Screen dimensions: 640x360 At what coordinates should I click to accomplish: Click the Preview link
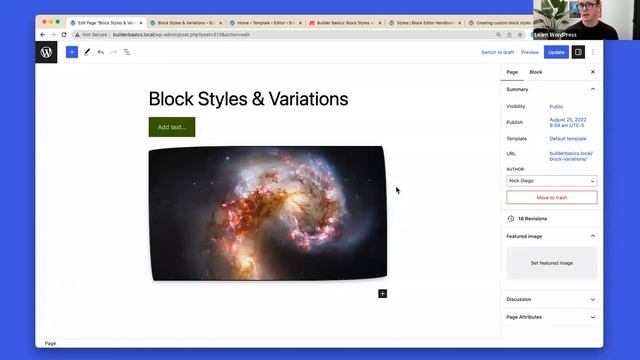point(529,52)
